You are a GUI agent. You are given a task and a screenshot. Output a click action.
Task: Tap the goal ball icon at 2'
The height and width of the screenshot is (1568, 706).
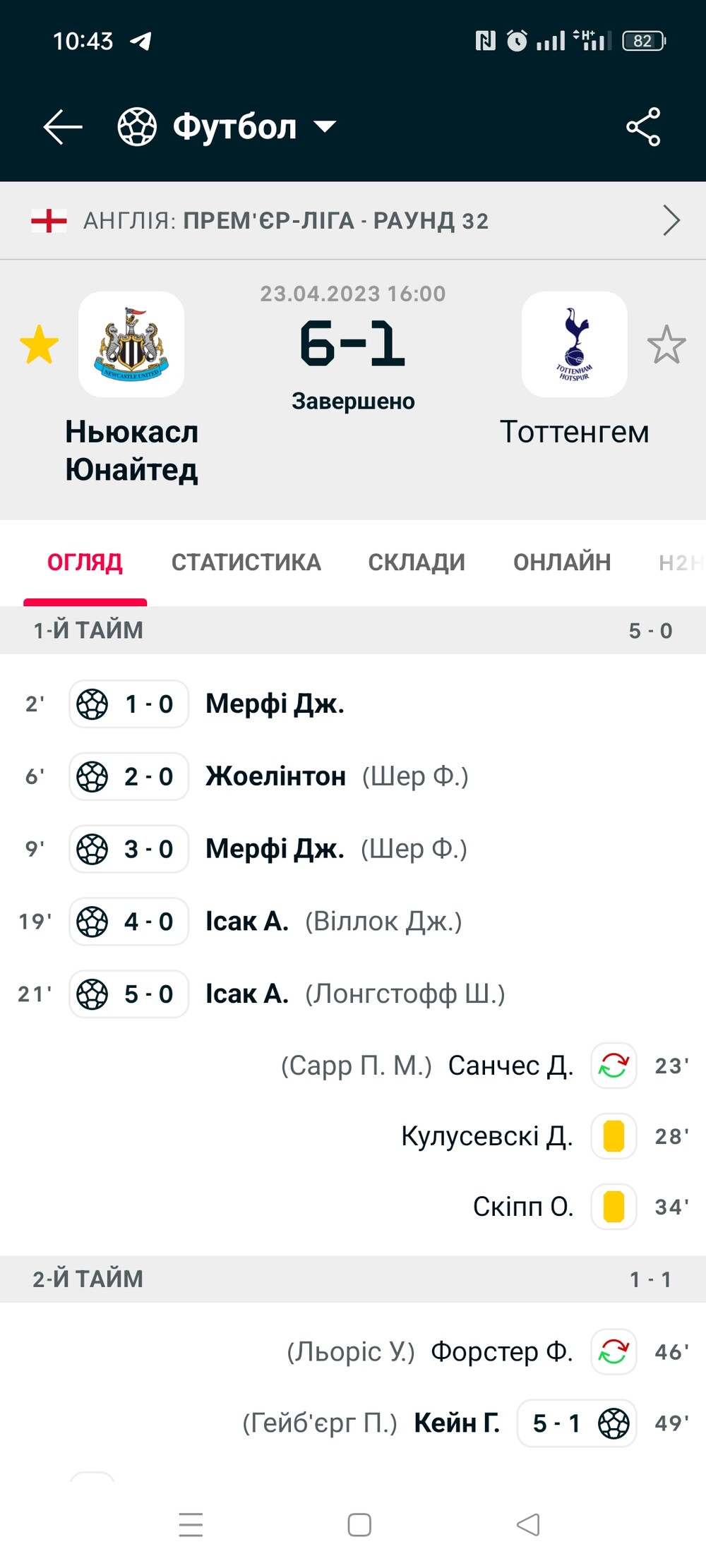point(92,704)
